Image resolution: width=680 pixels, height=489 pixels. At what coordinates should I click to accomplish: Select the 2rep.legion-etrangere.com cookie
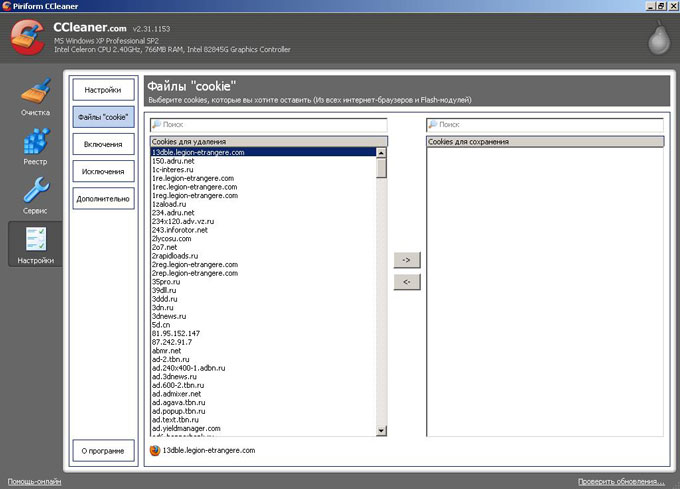click(263, 273)
